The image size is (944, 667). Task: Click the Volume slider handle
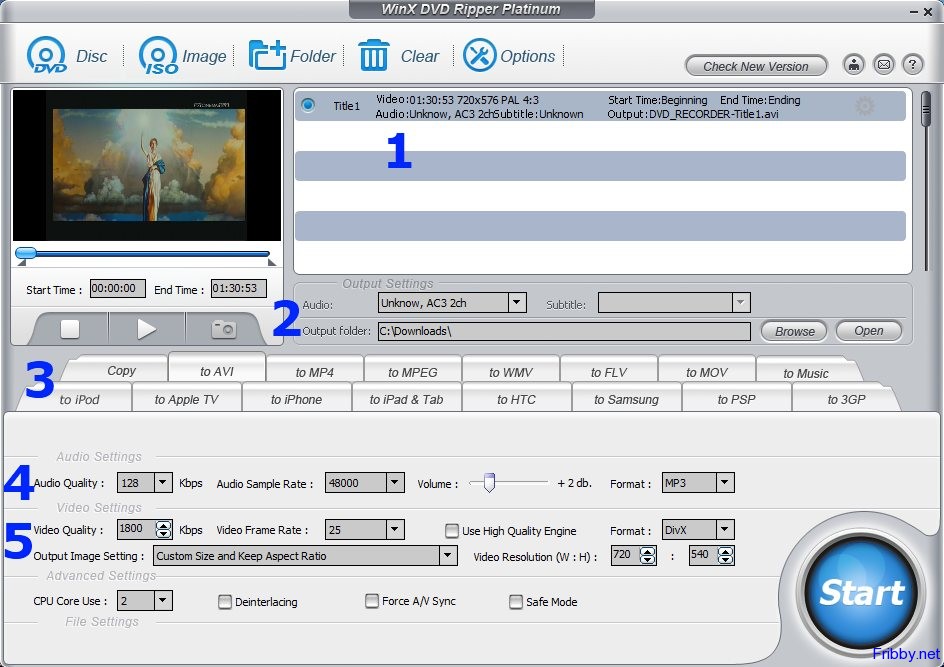click(489, 482)
